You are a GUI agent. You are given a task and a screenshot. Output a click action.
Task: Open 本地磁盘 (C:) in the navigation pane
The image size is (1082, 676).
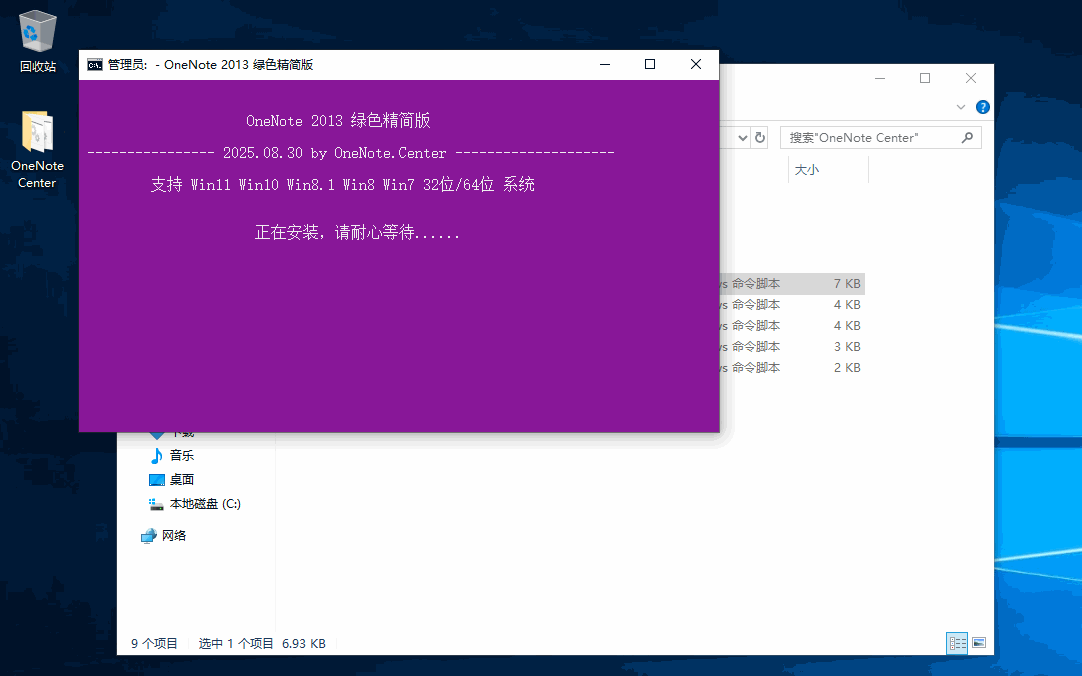[x=195, y=504]
